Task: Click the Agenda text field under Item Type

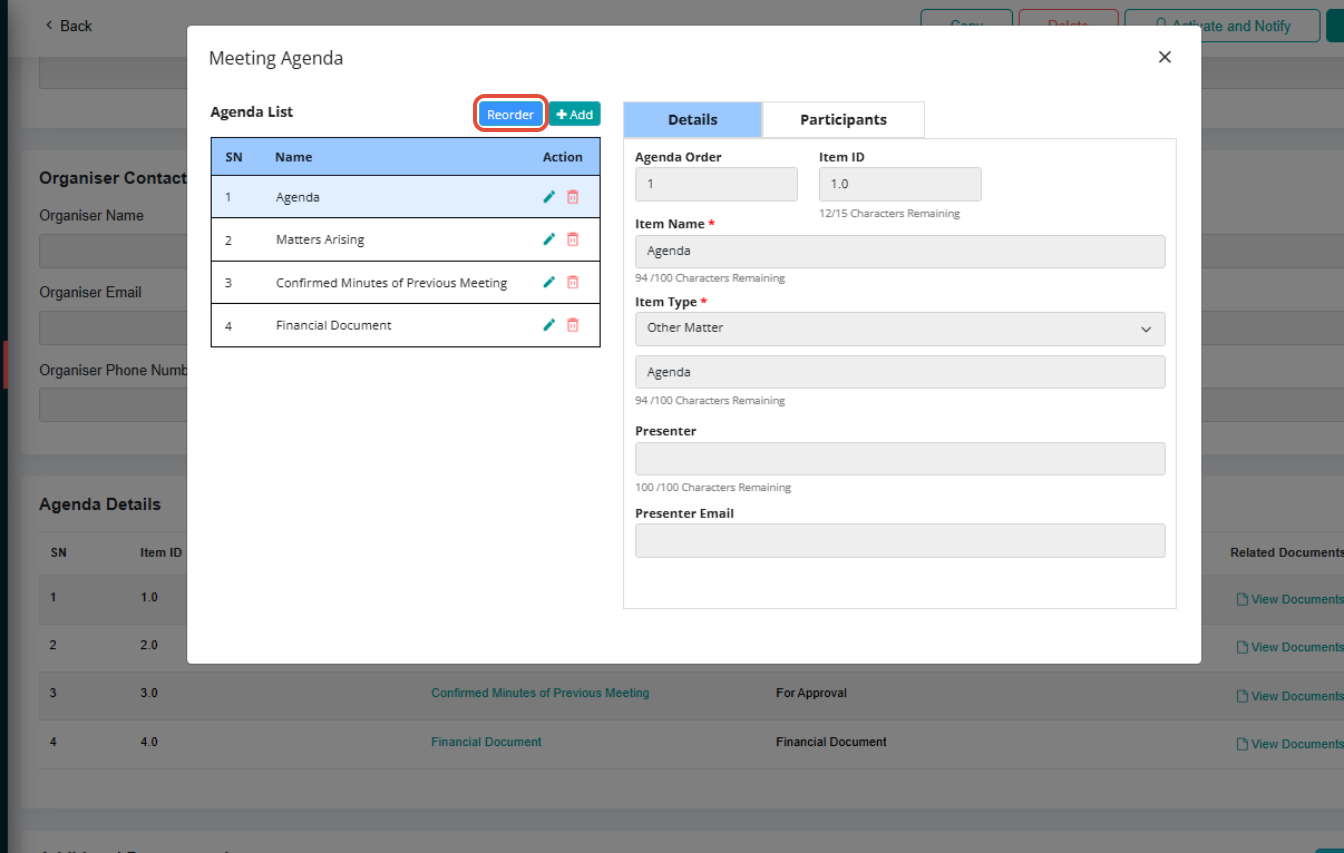Action: point(900,372)
